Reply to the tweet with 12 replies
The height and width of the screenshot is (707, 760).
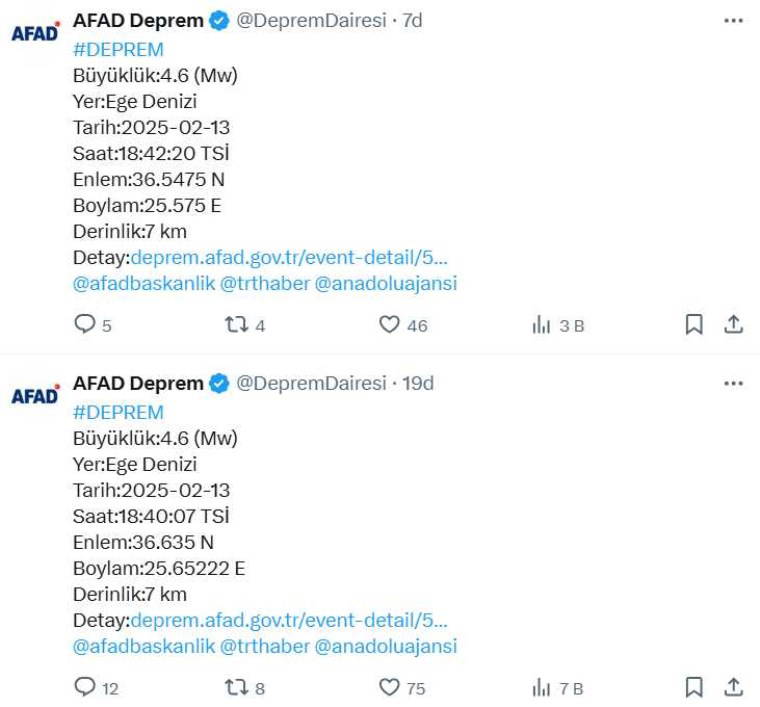(x=86, y=687)
